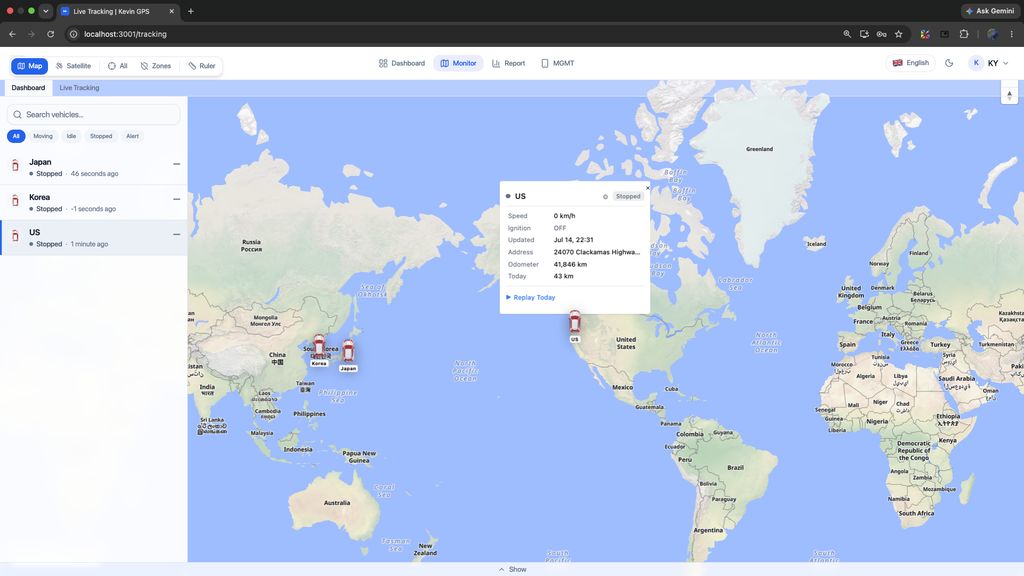Switch to Satellite view mode
Viewport: 1024px width, 576px height.
pos(73,66)
